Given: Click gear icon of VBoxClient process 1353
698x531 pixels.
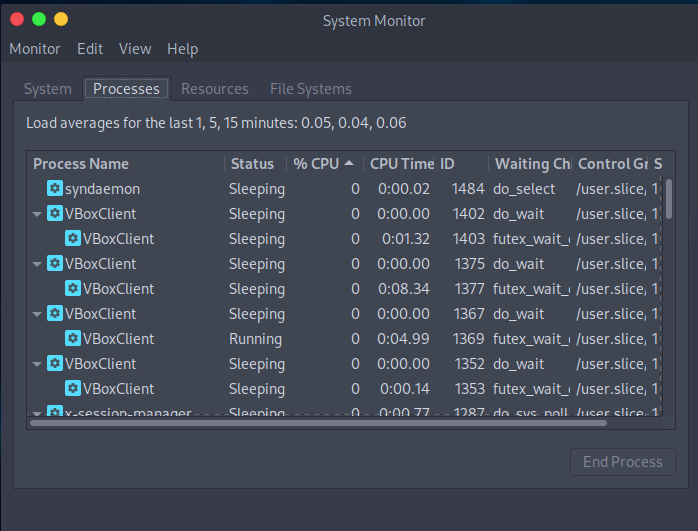Looking at the screenshot, I should click(x=73, y=388).
